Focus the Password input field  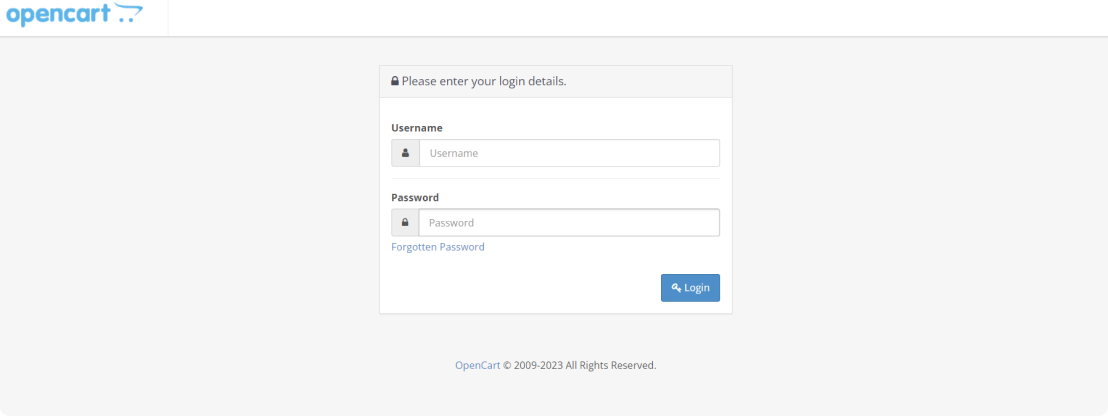pos(570,222)
